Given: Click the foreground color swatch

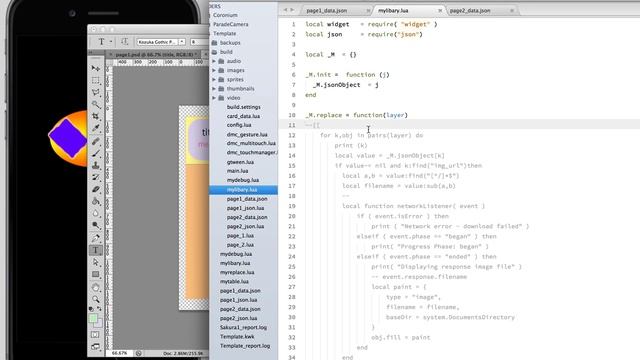Looking at the screenshot, I should tap(93, 318).
